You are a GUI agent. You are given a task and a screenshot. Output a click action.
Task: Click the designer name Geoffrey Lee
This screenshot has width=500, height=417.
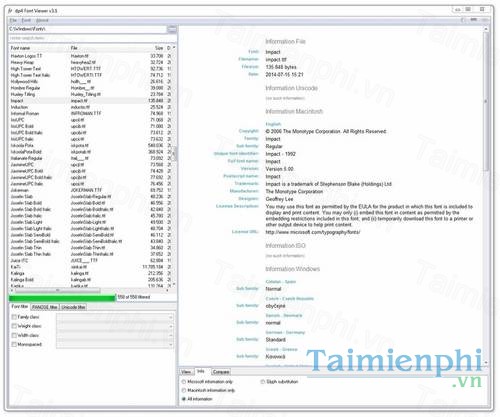279,199
